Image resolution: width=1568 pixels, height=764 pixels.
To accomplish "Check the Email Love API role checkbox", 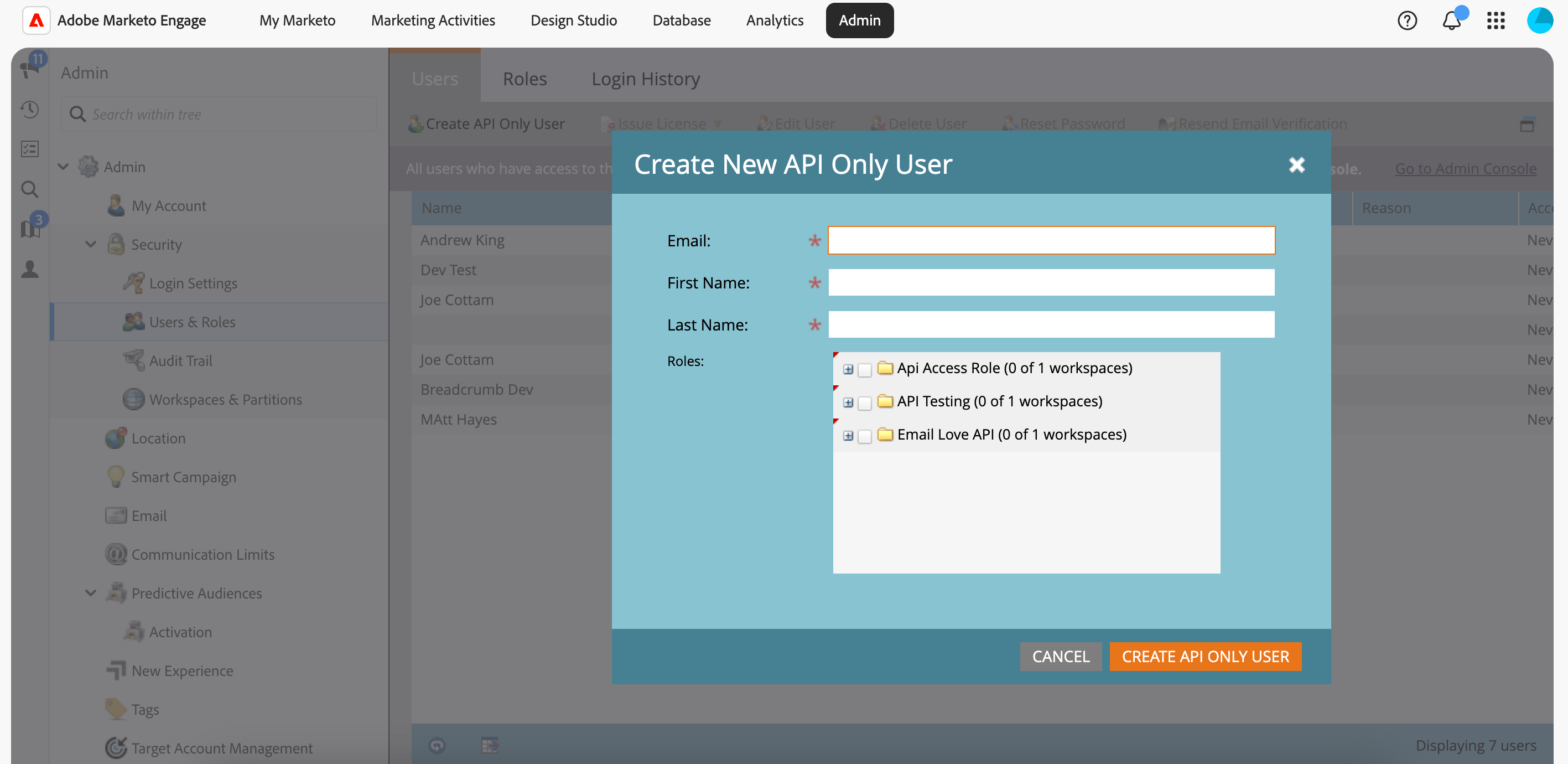I will click(864, 436).
